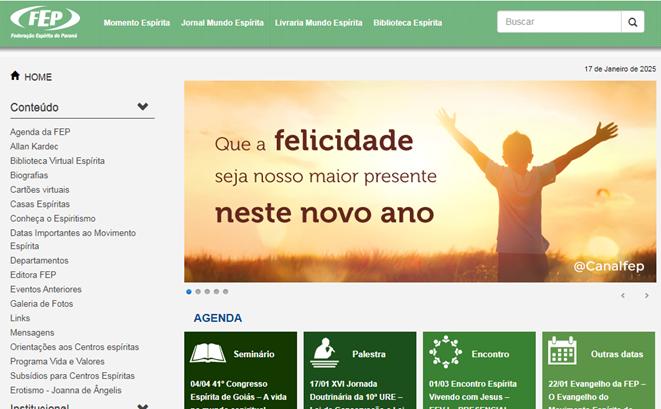The width and height of the screenshot is (661, 409).
Task: Go to next banner with right arrow
Action: (647, 296)
